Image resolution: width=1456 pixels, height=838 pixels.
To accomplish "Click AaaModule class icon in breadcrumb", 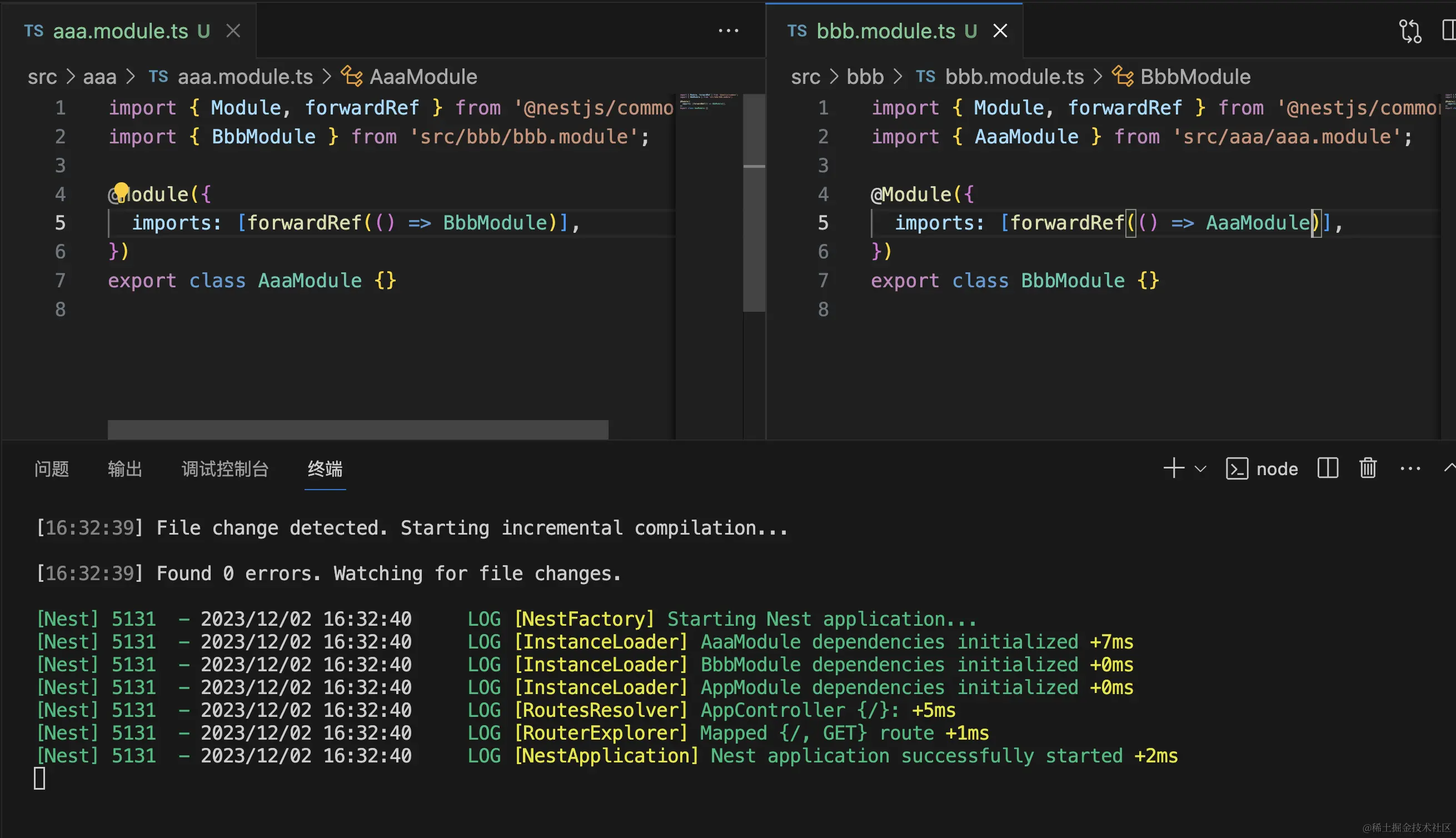I will tap(352, 76).
